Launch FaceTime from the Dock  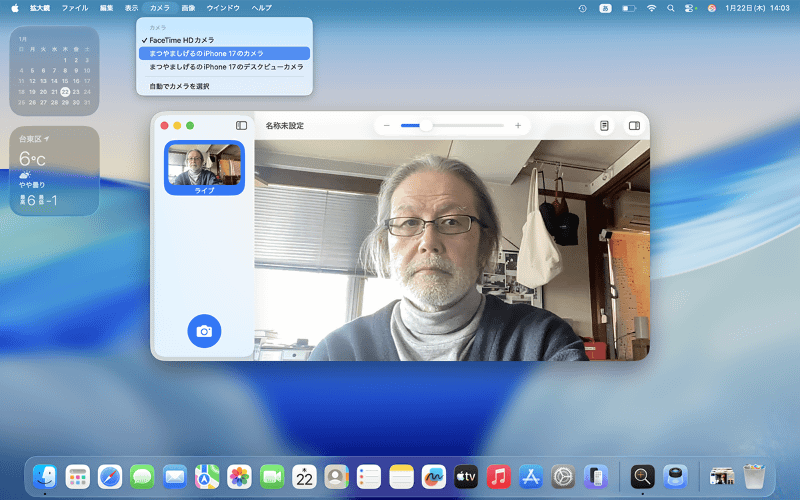[272, 477]
